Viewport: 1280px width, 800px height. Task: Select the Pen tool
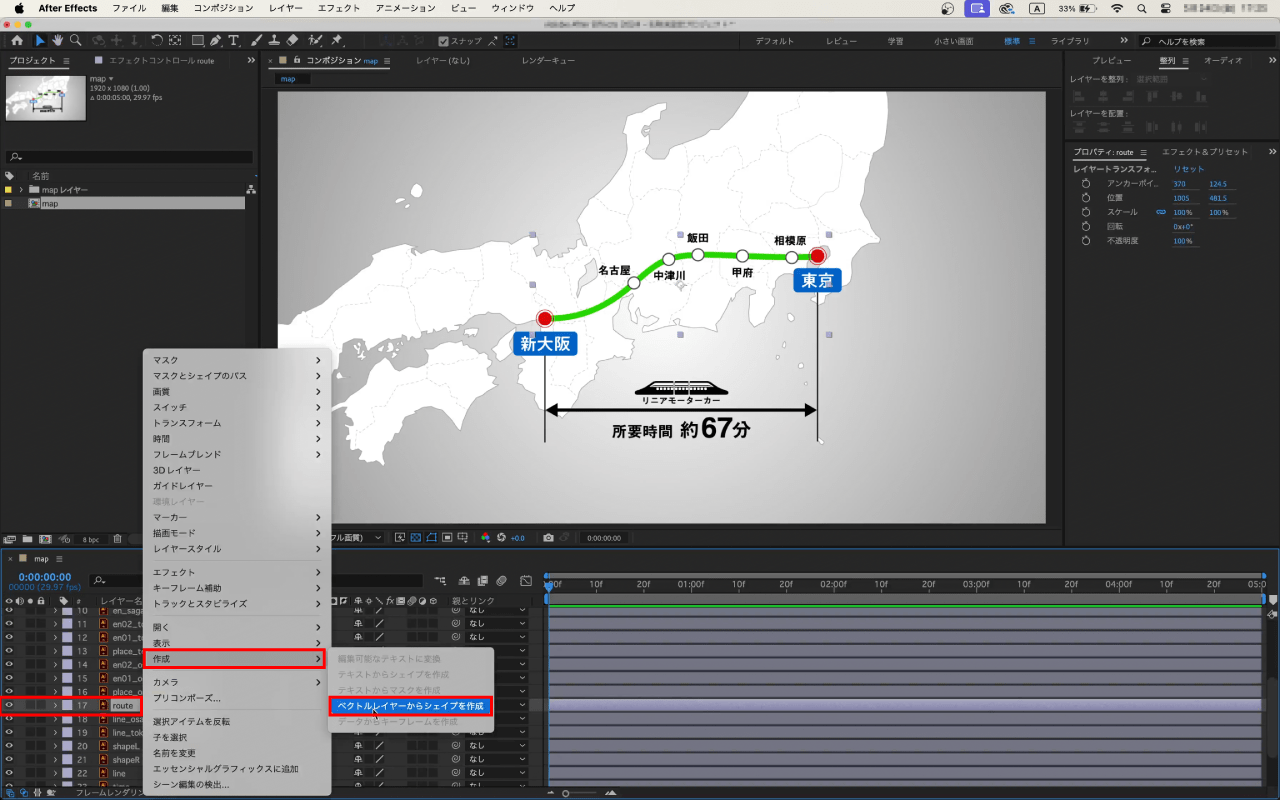point(217,41)
